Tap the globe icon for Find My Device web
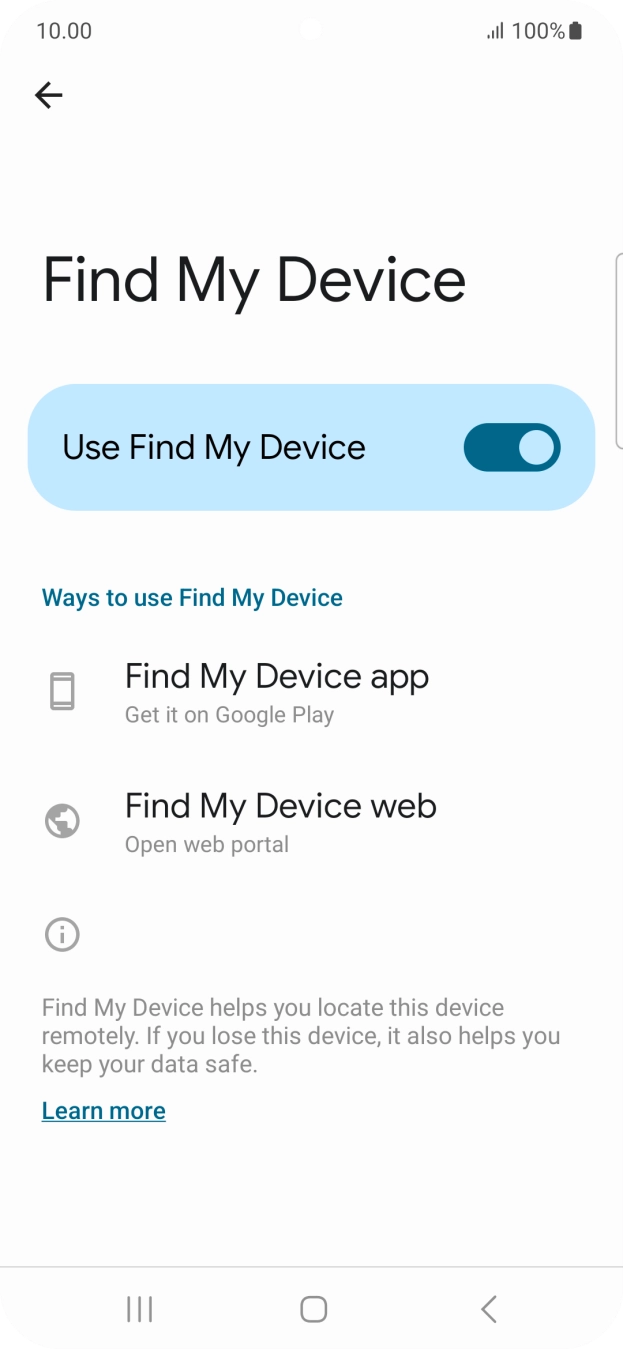Viewport: 623px width, 1349px height. click(62, 820)
